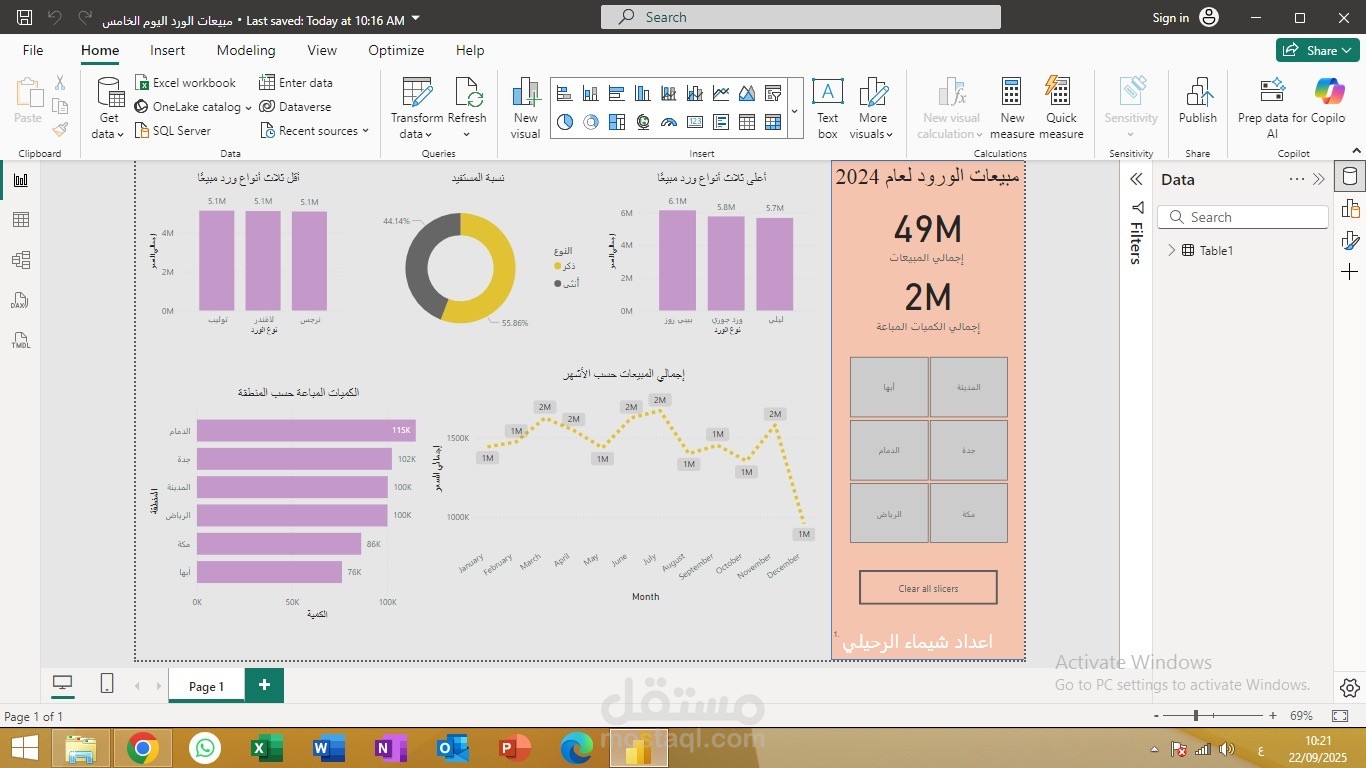
Task: Insert a matrix visual from the gallery
Action: click(x=773, y=122)
